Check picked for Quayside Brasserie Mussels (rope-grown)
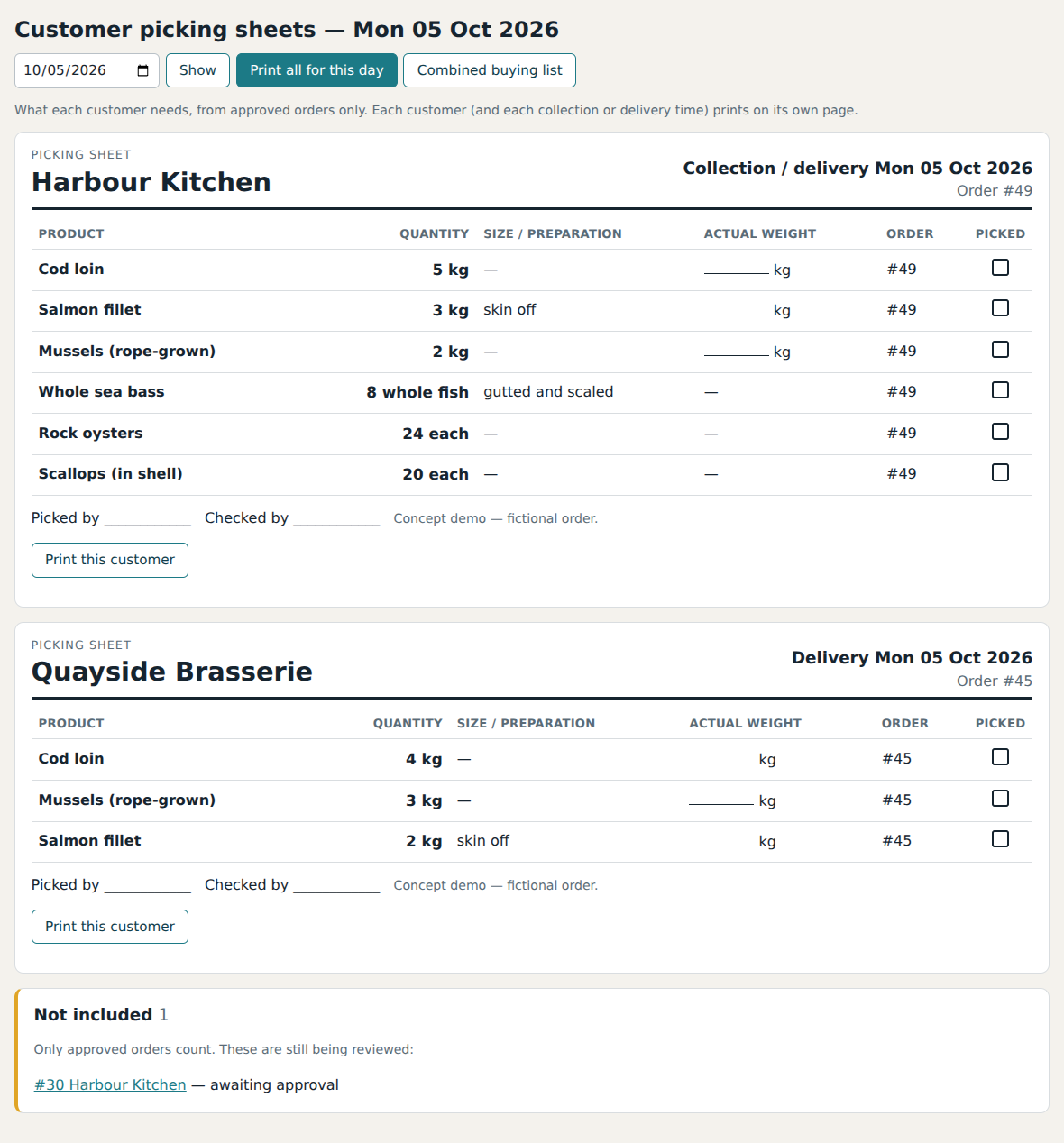 click(x=1000, y=799)
